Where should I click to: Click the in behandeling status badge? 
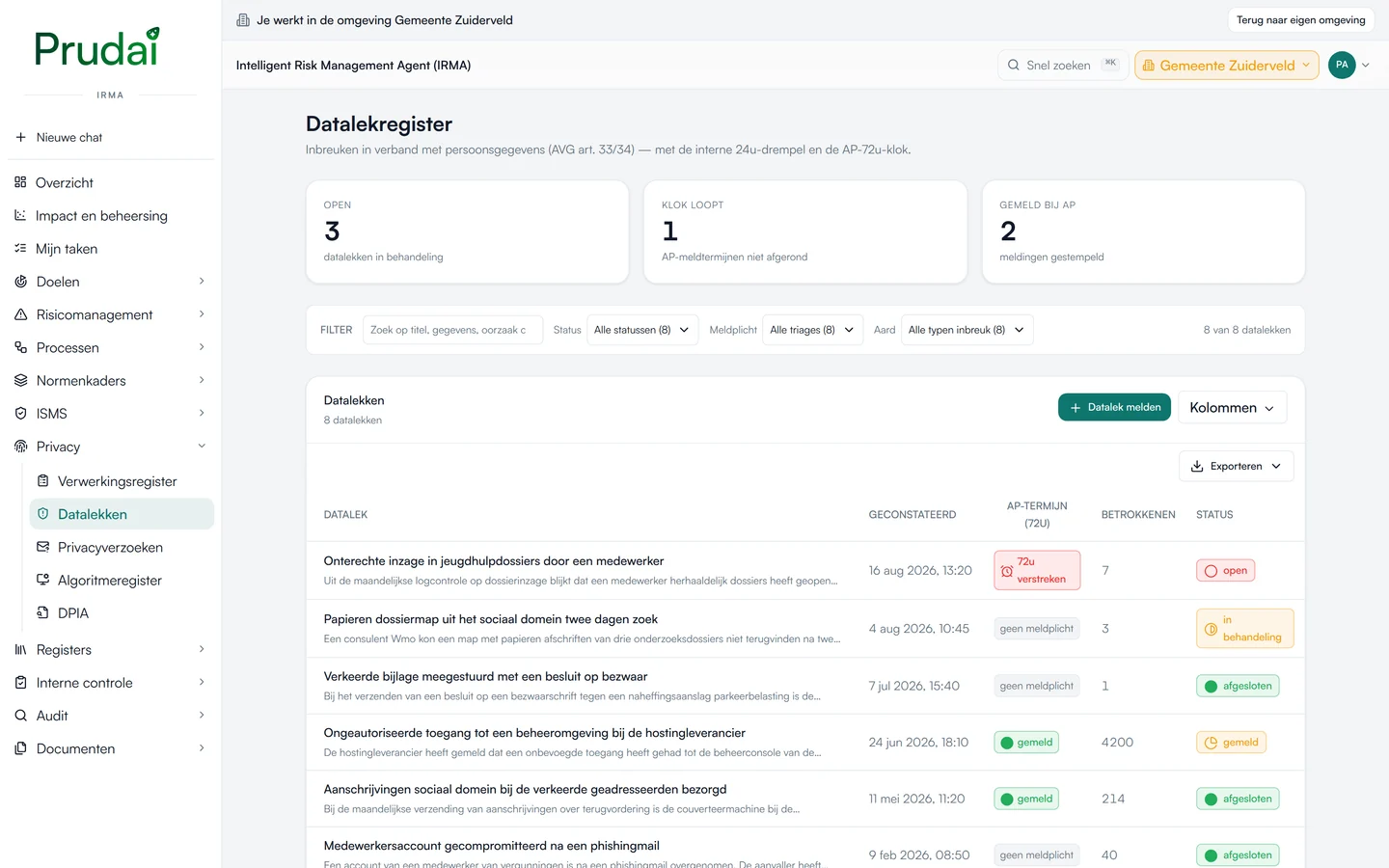[x=1244, y=629]
